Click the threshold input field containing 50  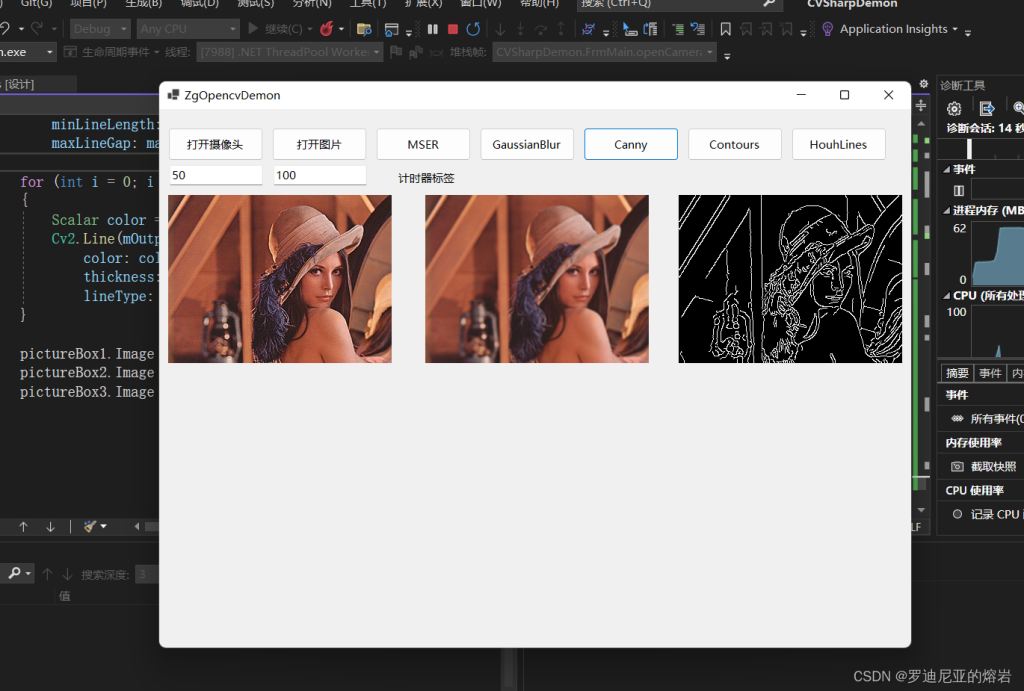216,175
